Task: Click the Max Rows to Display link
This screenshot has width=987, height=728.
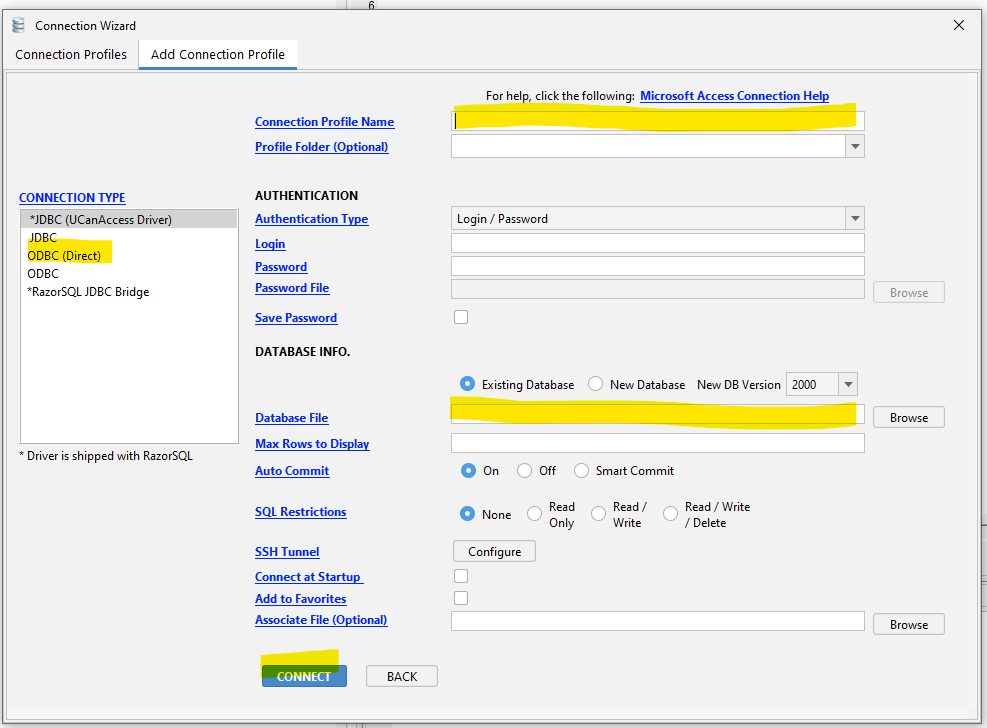Action: 312,444
